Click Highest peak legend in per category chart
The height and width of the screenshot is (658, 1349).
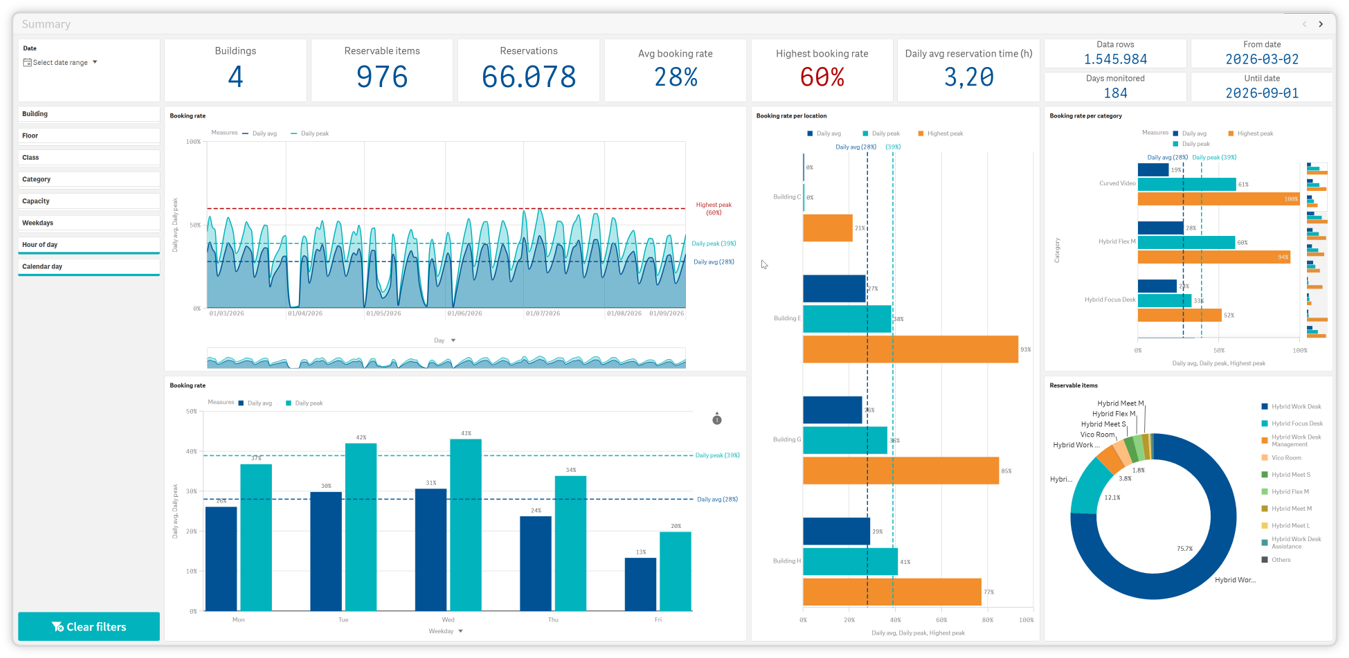[1250, 133]
